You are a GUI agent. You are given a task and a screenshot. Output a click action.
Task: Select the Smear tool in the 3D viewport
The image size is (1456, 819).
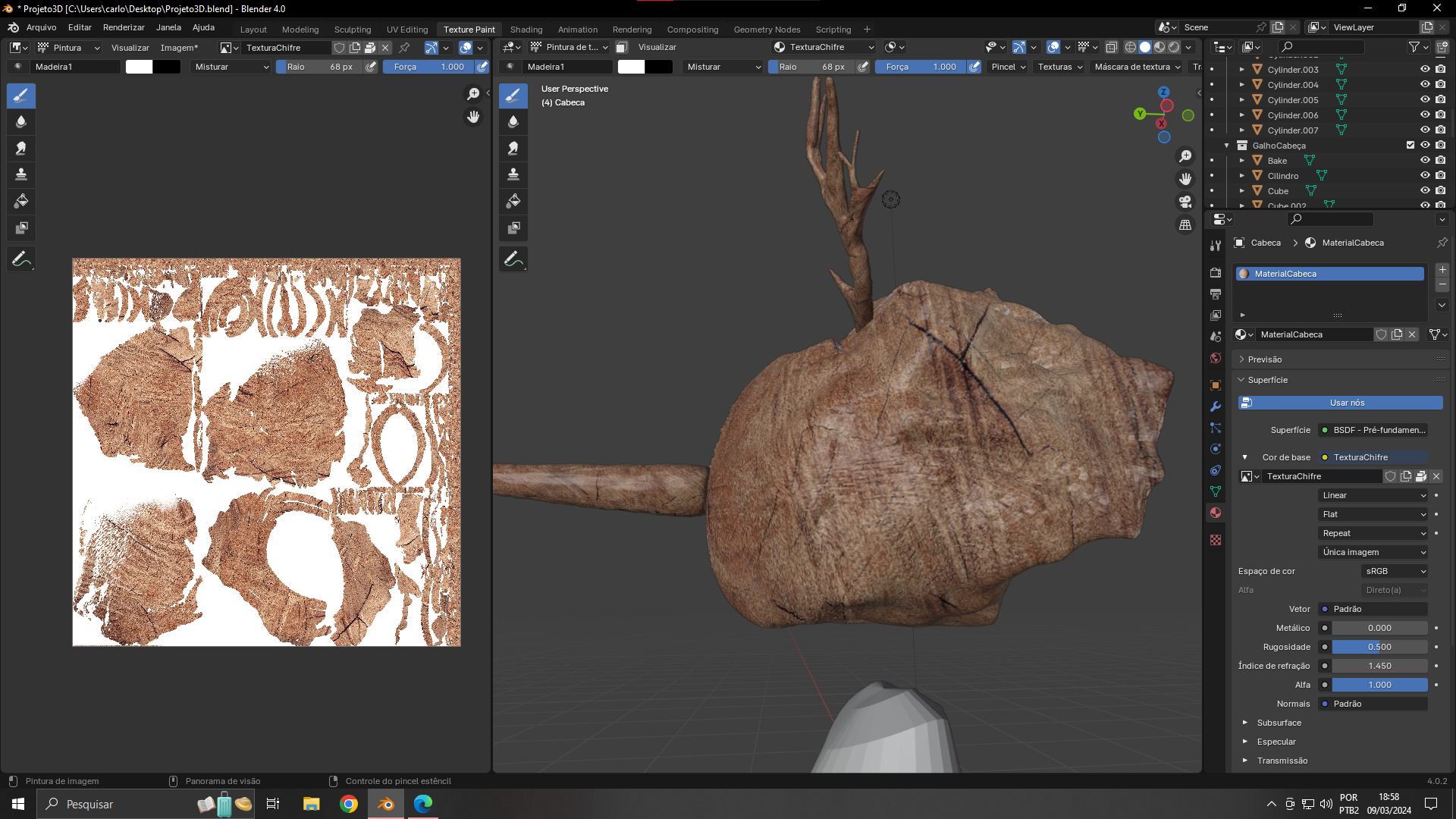pyautogui.click(x=513, y=149)
